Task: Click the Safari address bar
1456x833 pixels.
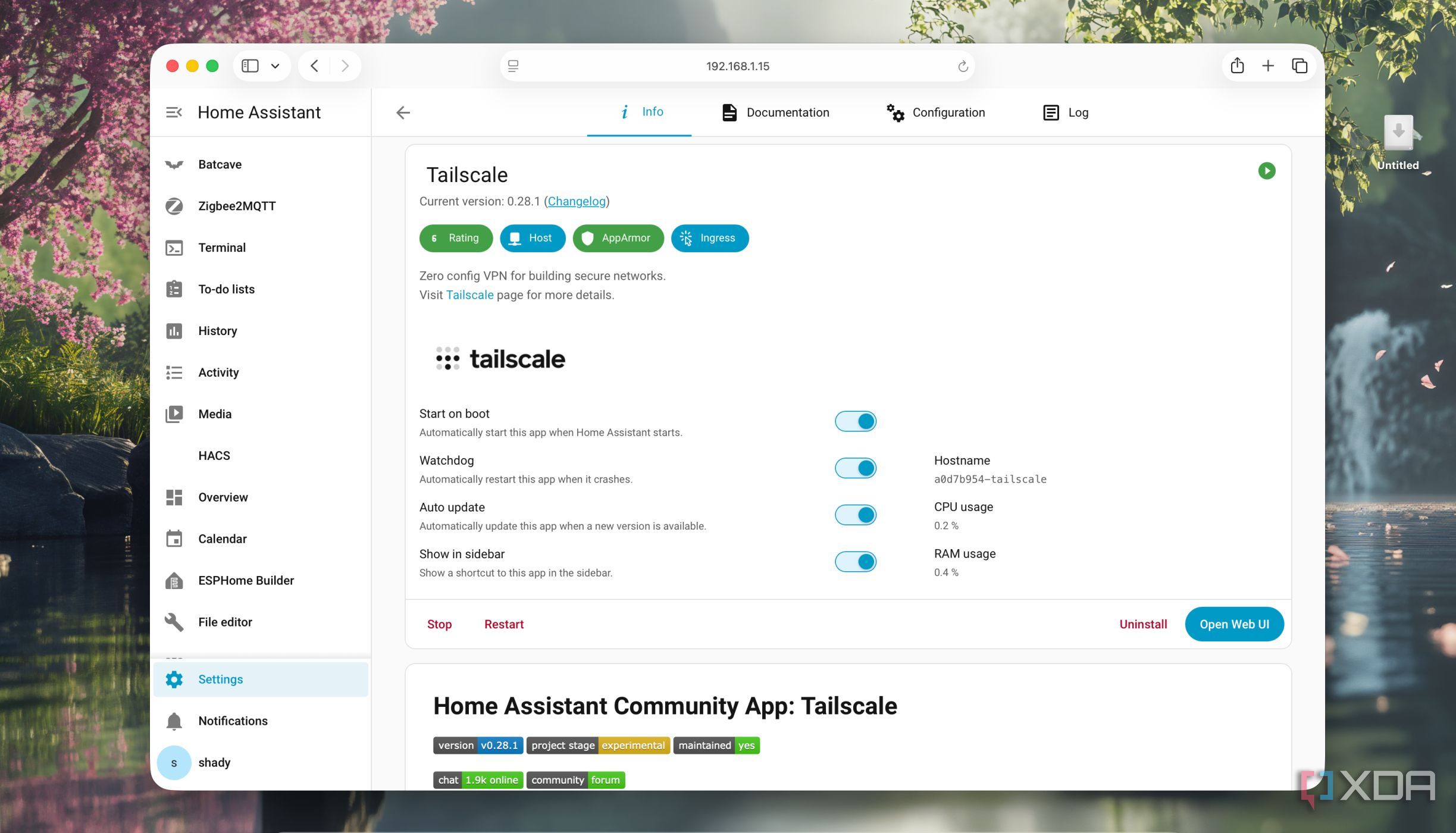Action: (737, 66)
